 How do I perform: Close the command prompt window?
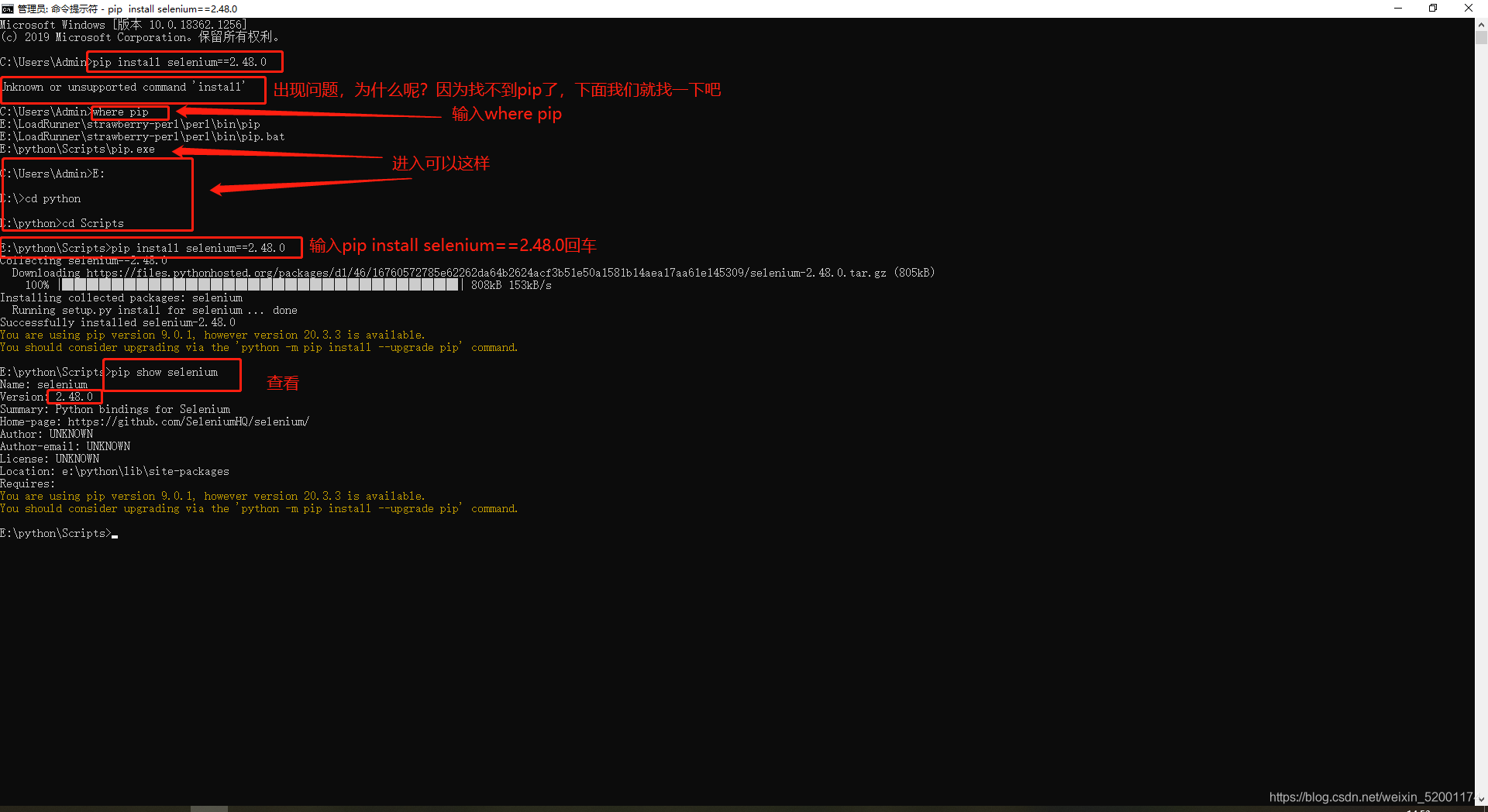[x=1468, y=9]
